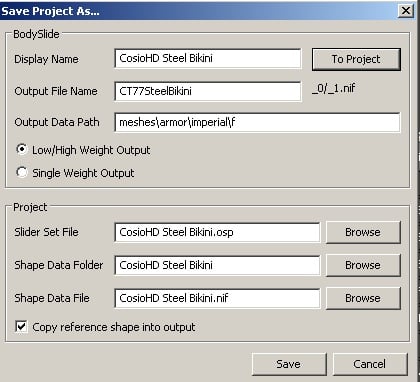The image size is (420, 382).
Task: Click the Save Project As title bar
Action: pyautogui.click(x=198, y=11)
